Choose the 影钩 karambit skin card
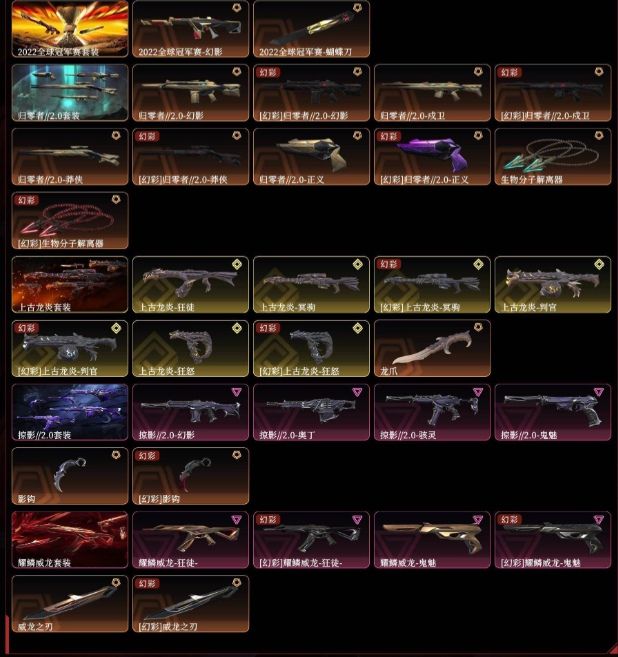 [x=70, y=476]
